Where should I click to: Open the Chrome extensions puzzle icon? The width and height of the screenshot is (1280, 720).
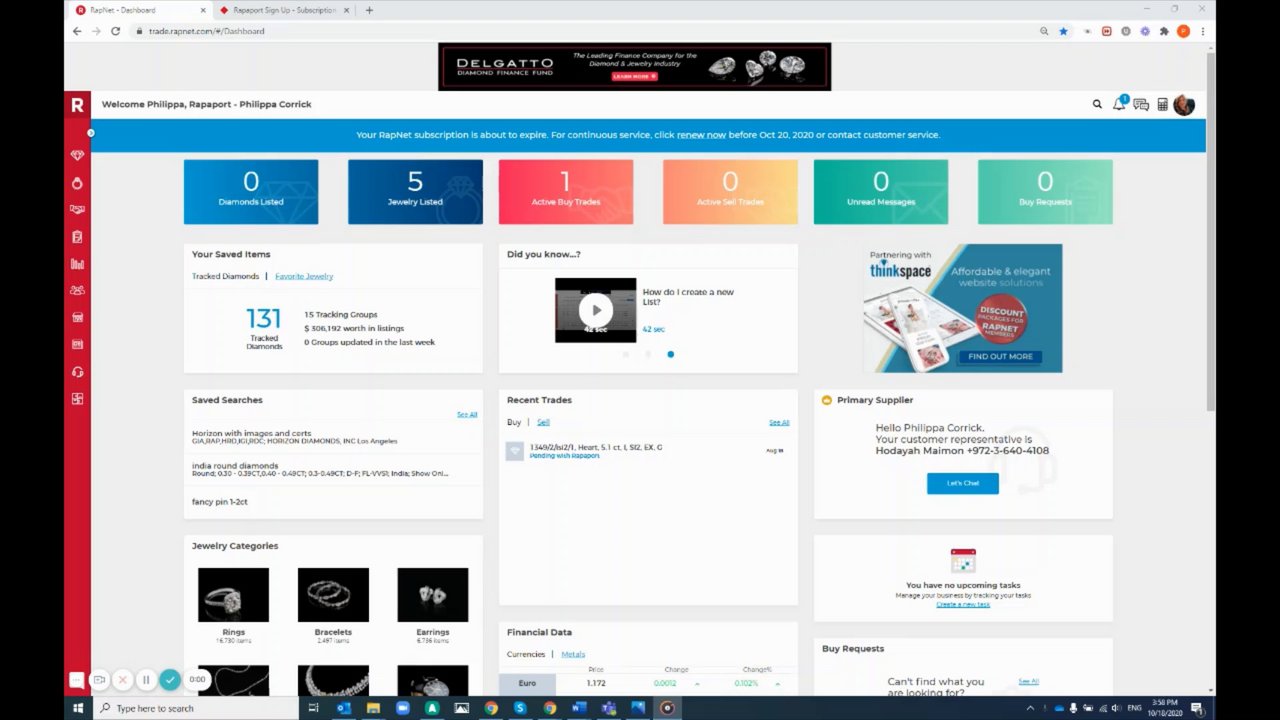tap(1164, 31)
